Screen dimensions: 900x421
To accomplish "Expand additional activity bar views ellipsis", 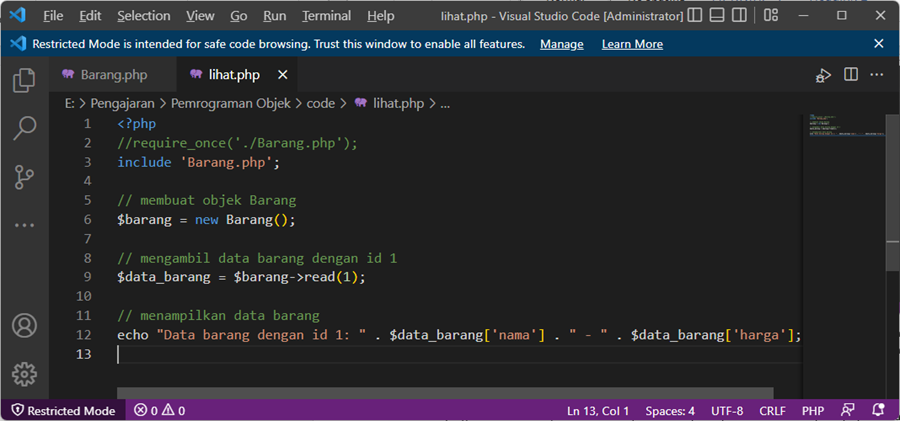I will click(24, 225).
